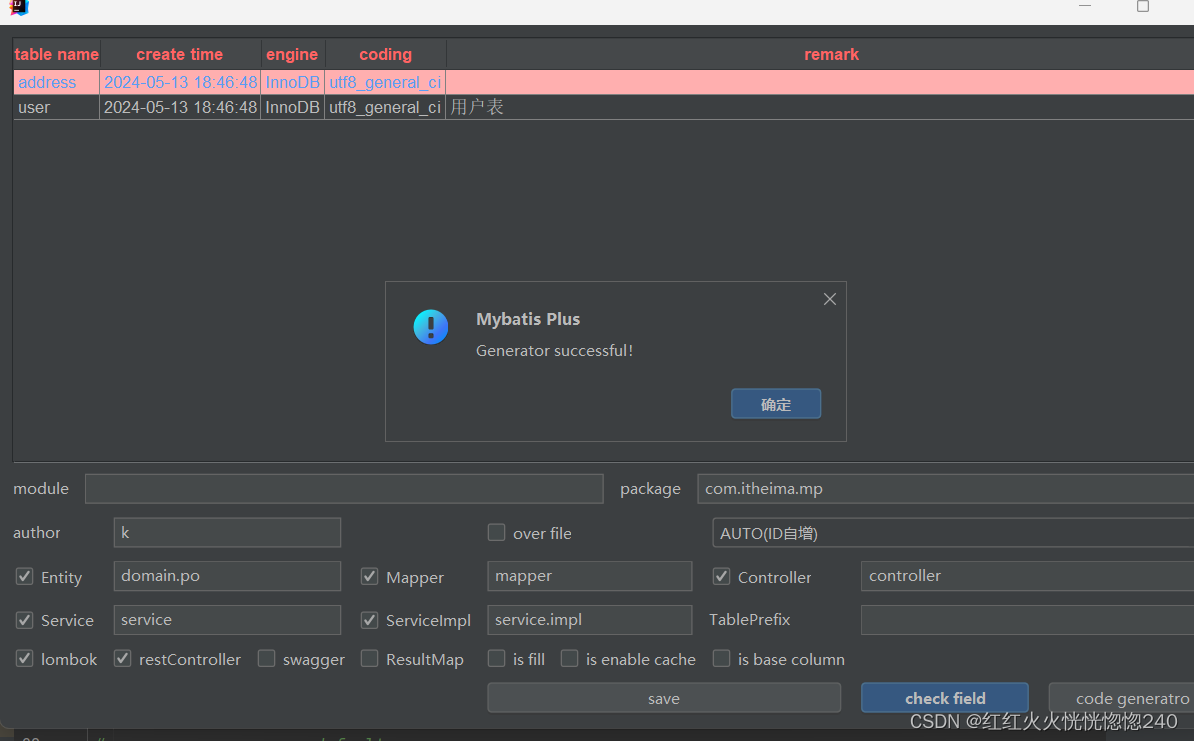
Task: Click the Generator successful! message
Action: click(x=554, y=350)
